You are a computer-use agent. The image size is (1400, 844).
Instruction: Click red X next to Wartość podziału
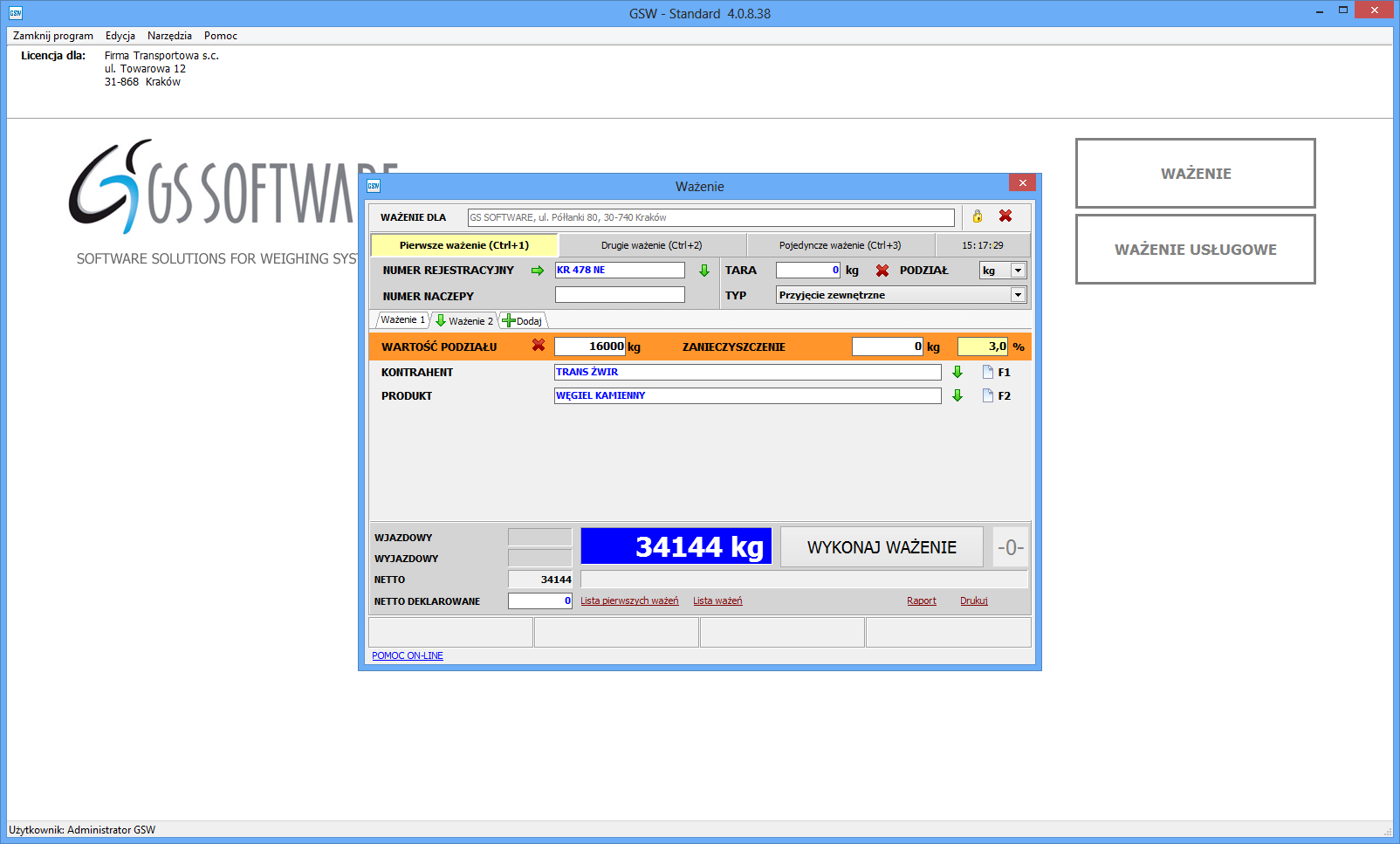tap(539, 346)
